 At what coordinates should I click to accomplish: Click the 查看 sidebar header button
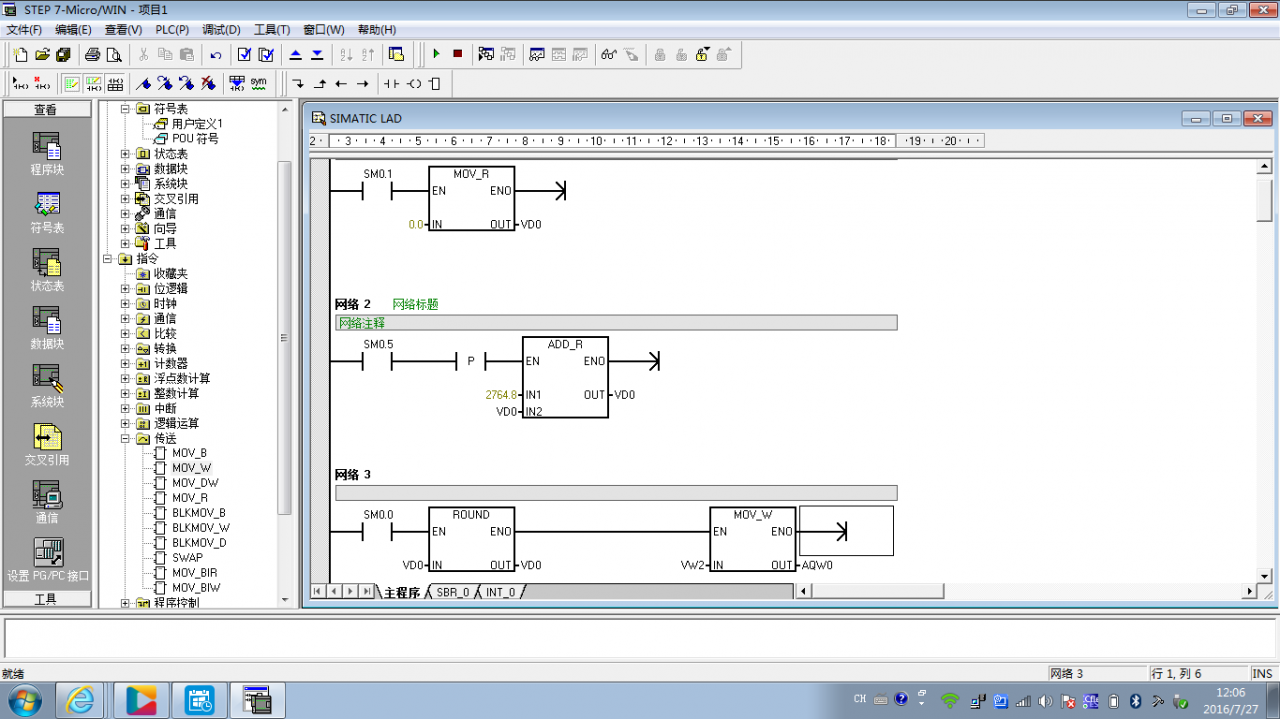pos(46,110)
